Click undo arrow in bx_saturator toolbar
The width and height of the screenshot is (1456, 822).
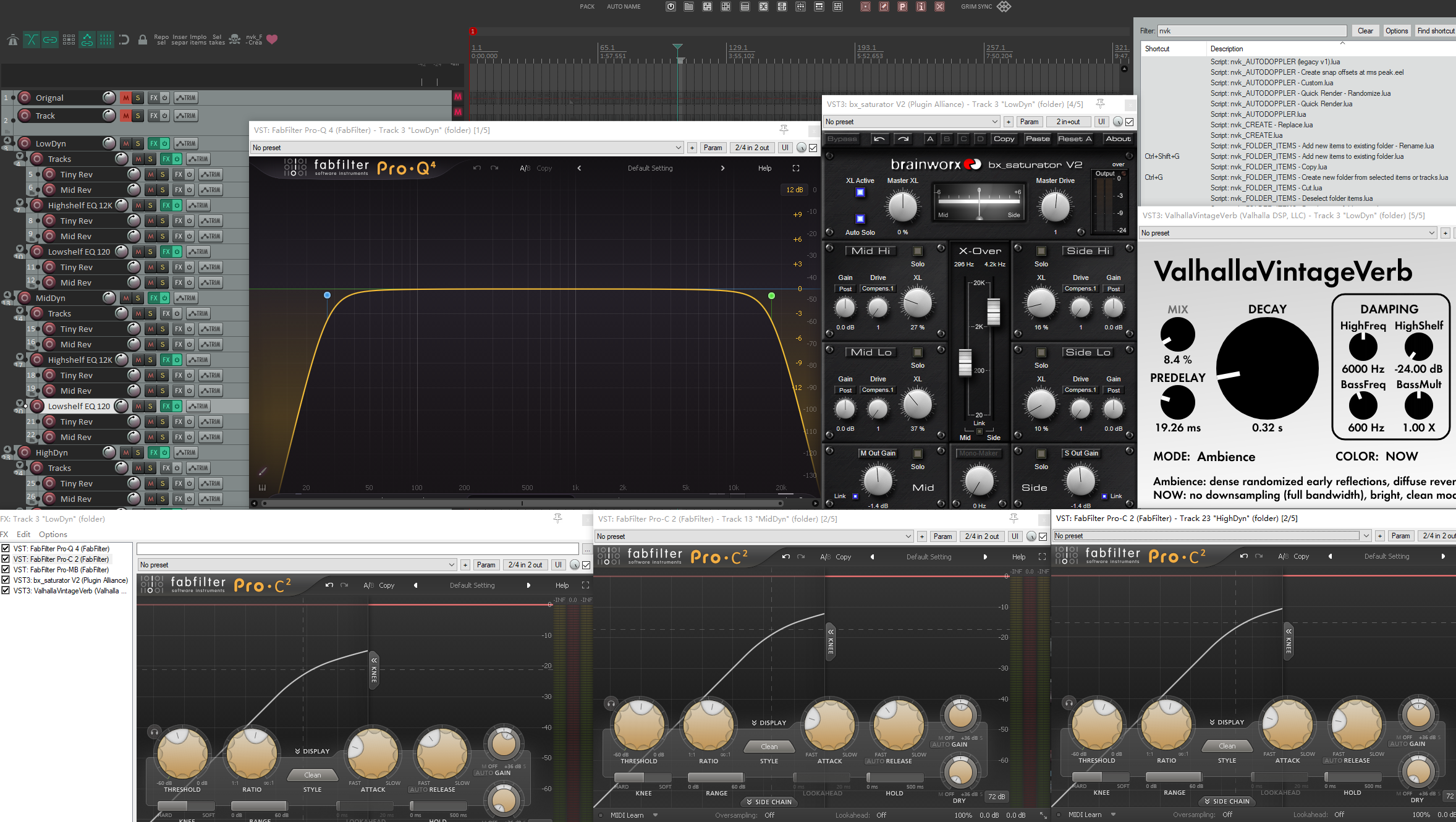click(x=879, y=139)
